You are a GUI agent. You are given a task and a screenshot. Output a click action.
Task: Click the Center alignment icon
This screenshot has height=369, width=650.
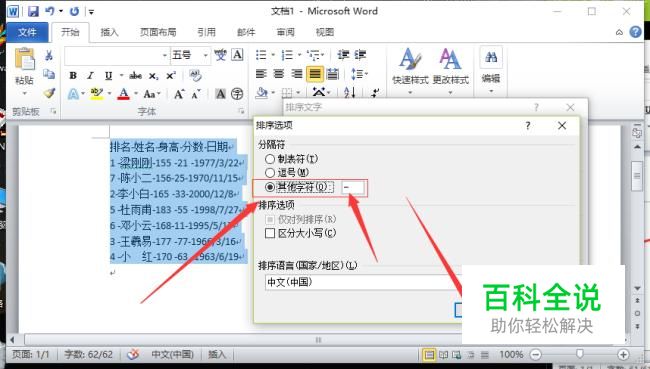pos(279,74)
